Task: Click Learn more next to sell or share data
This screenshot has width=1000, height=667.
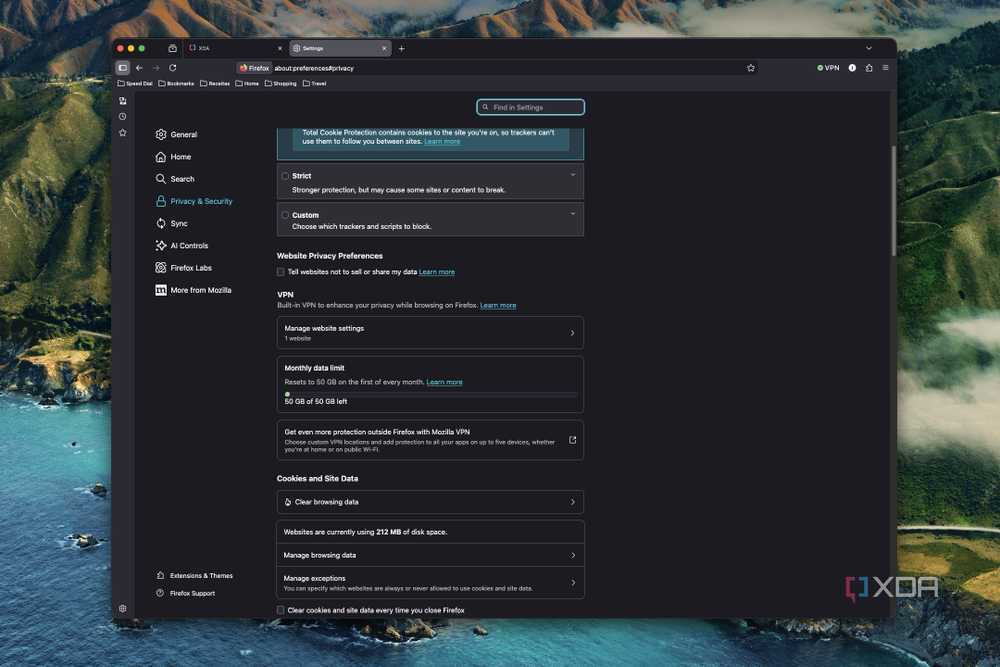Action: click(437, 272)
